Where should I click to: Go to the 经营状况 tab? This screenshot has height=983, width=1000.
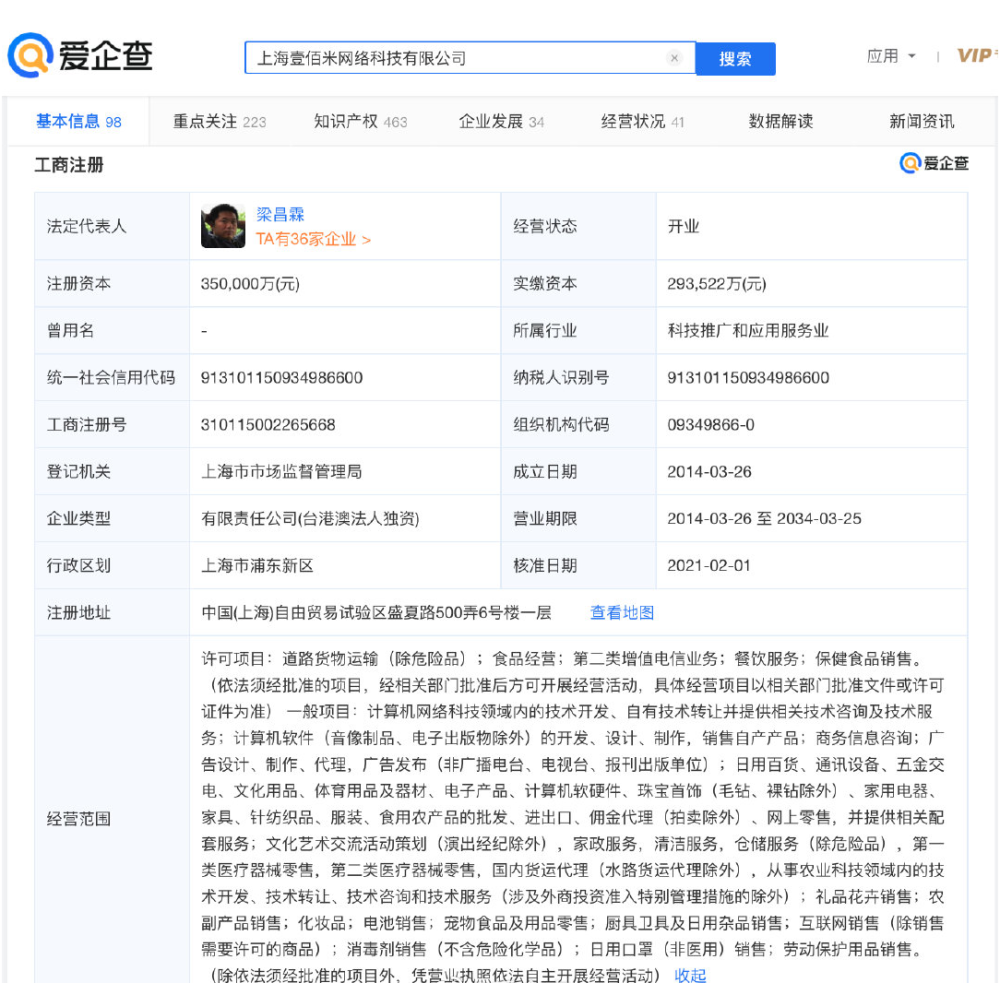point(642,121)
